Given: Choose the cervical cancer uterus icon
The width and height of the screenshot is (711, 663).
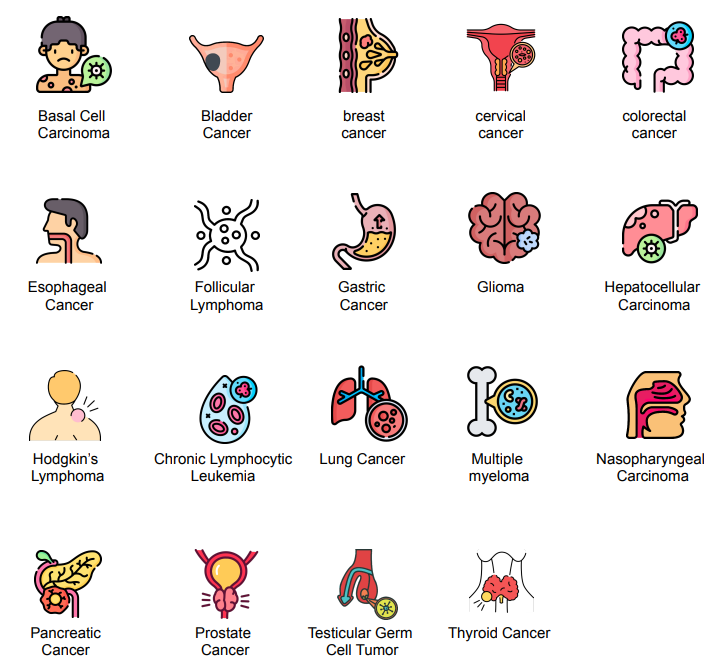Looking at the screenshot, I should coord(501,58).
